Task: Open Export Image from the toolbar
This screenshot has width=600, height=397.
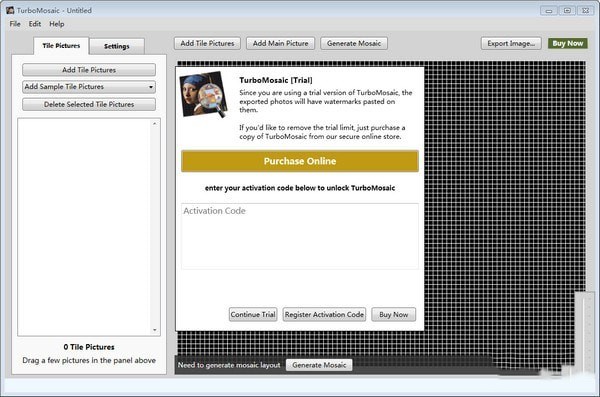Action: (x=511, y=43)
